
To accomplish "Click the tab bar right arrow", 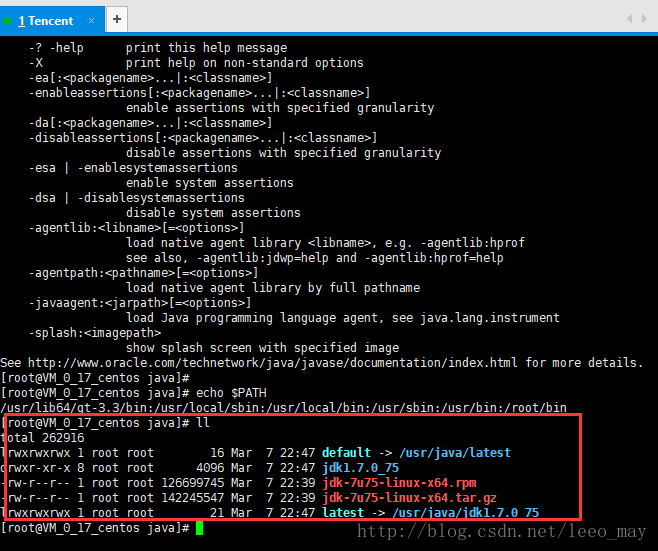I will pos(644,18).
